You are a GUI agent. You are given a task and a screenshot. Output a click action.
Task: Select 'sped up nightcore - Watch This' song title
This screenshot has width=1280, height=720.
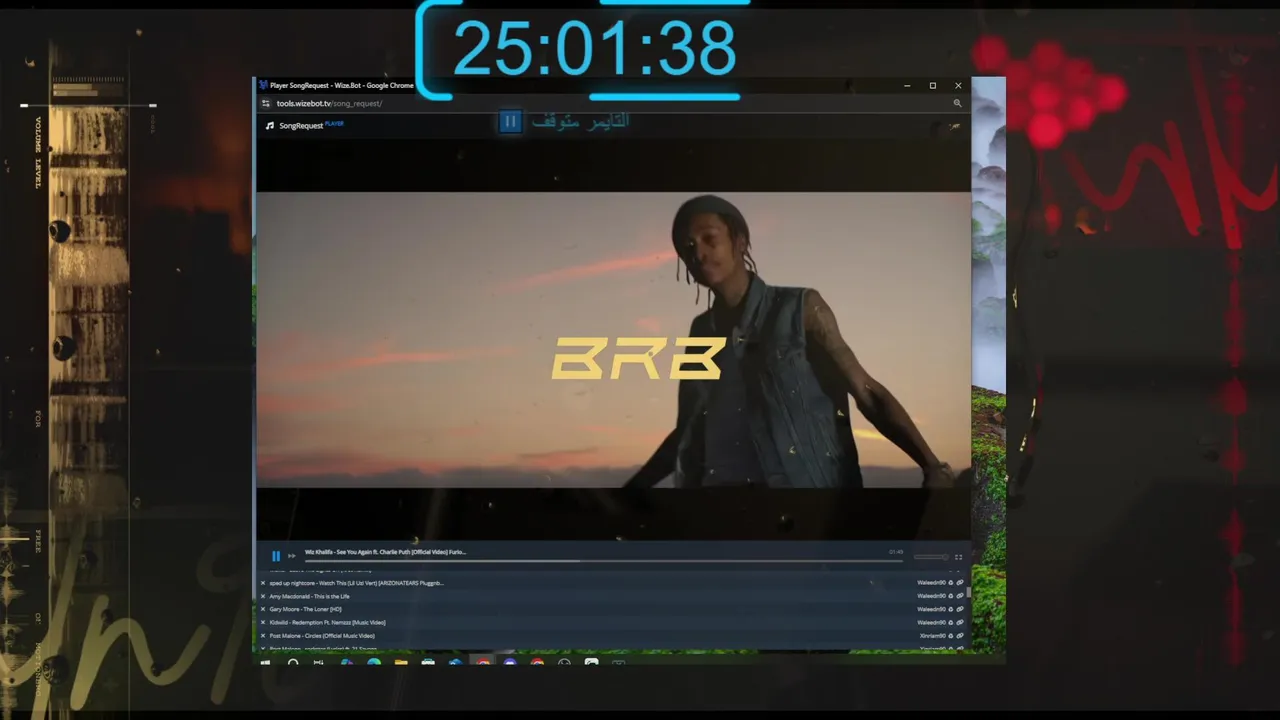coord(356,583)
